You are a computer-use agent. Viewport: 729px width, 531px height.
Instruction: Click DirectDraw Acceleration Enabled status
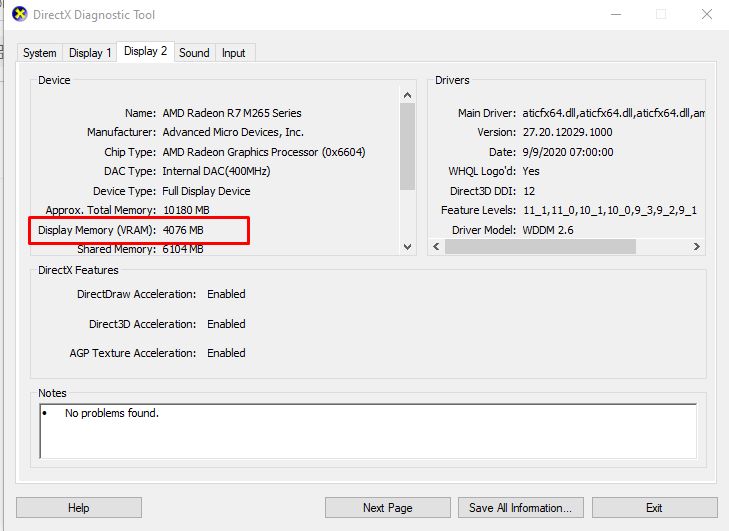click(x=226, y=294)
